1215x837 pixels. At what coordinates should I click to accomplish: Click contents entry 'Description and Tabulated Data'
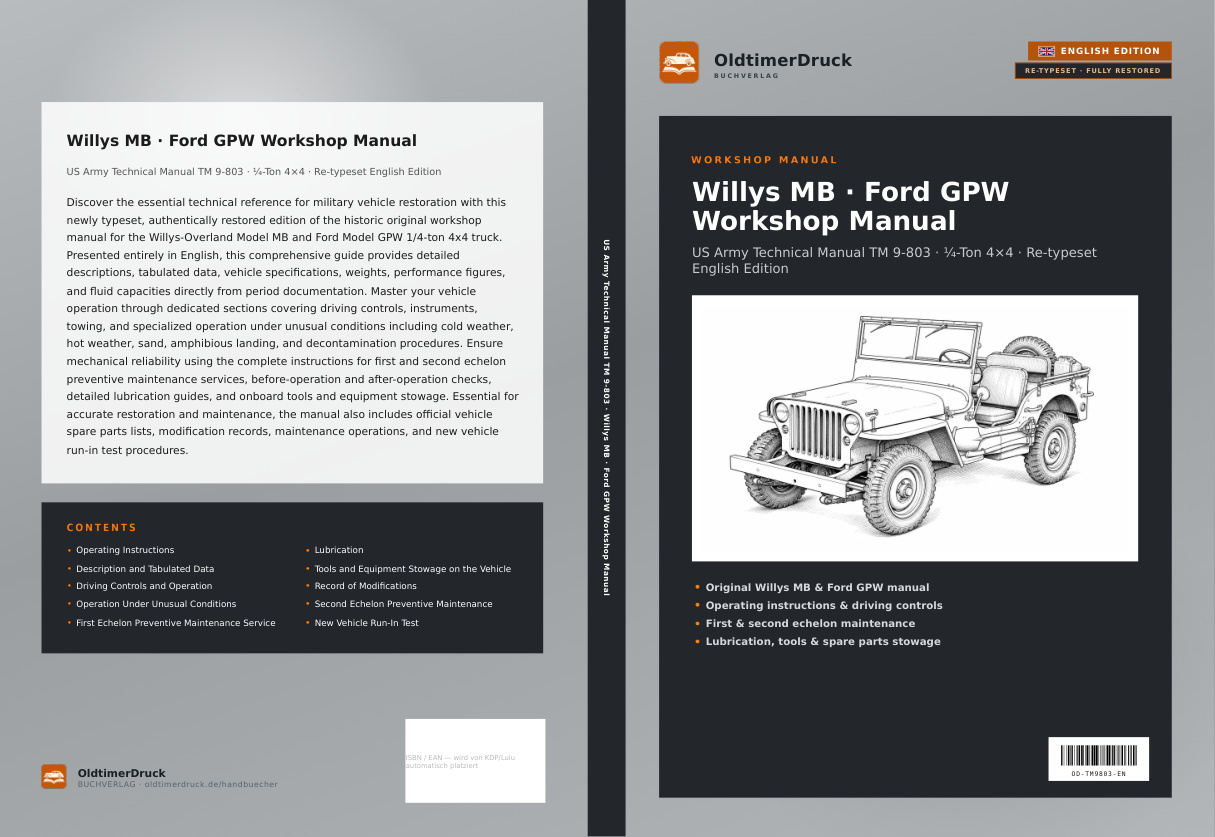pos(145,569)
